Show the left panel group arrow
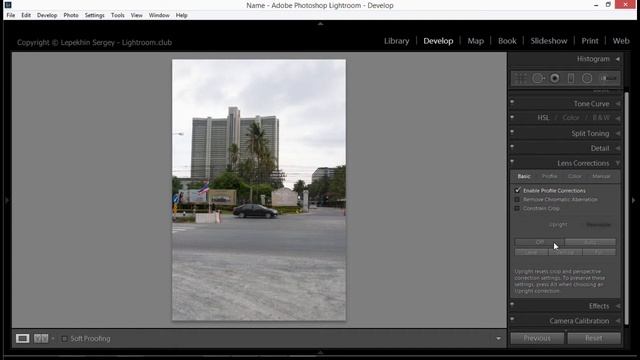The width and height of the screenshot is (640, 360). coord(7,200)
